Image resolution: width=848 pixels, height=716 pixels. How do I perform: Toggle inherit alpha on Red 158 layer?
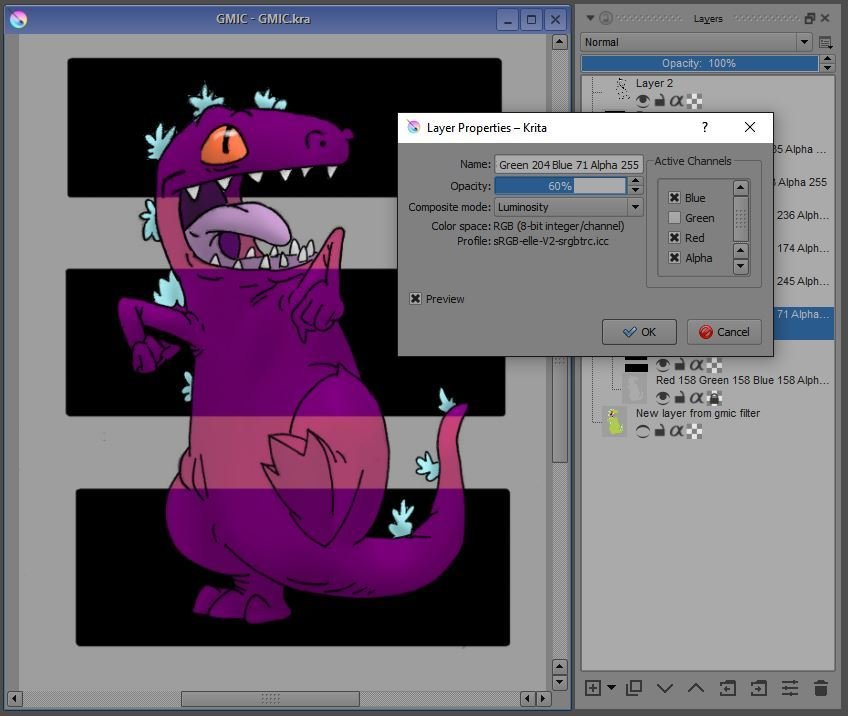pyautogui.click(x=697, y=398)
